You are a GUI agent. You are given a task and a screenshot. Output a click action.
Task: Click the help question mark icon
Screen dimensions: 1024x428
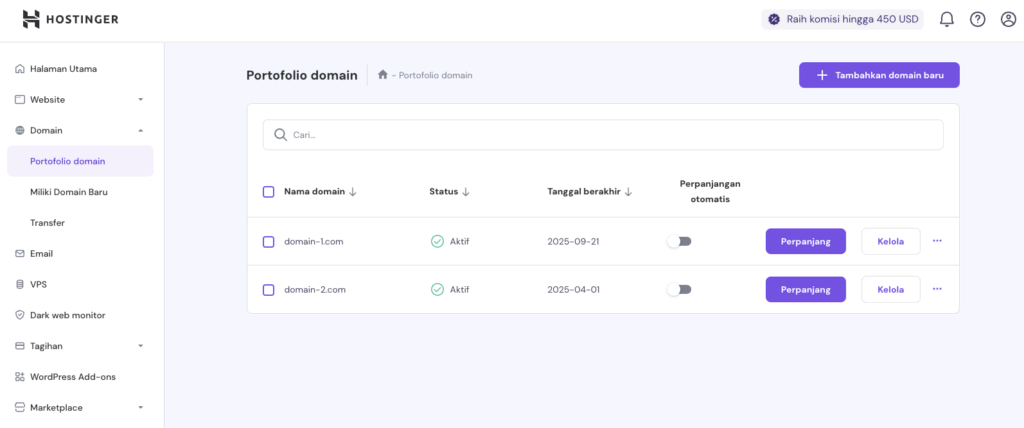click(x=977, y=19)
